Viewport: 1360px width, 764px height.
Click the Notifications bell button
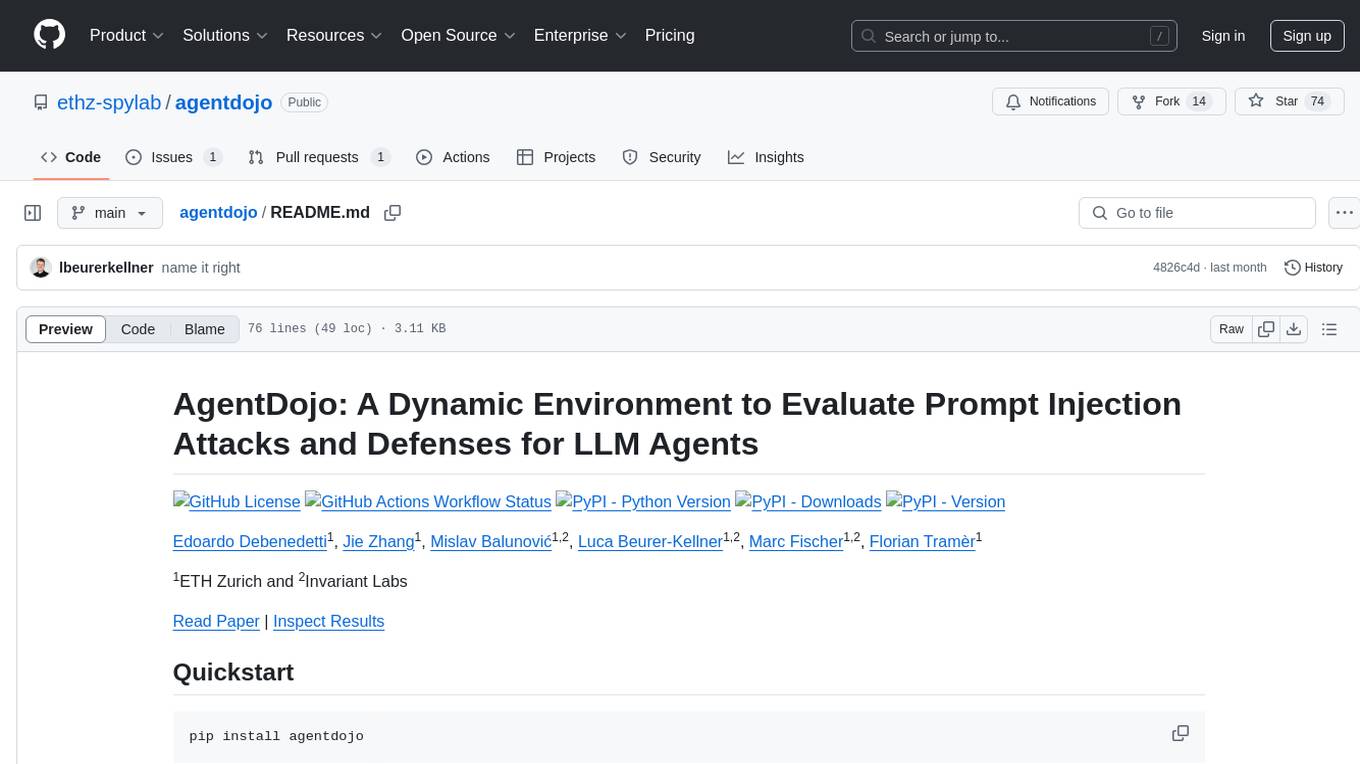pyautogui.click(x=1050, y=101)
